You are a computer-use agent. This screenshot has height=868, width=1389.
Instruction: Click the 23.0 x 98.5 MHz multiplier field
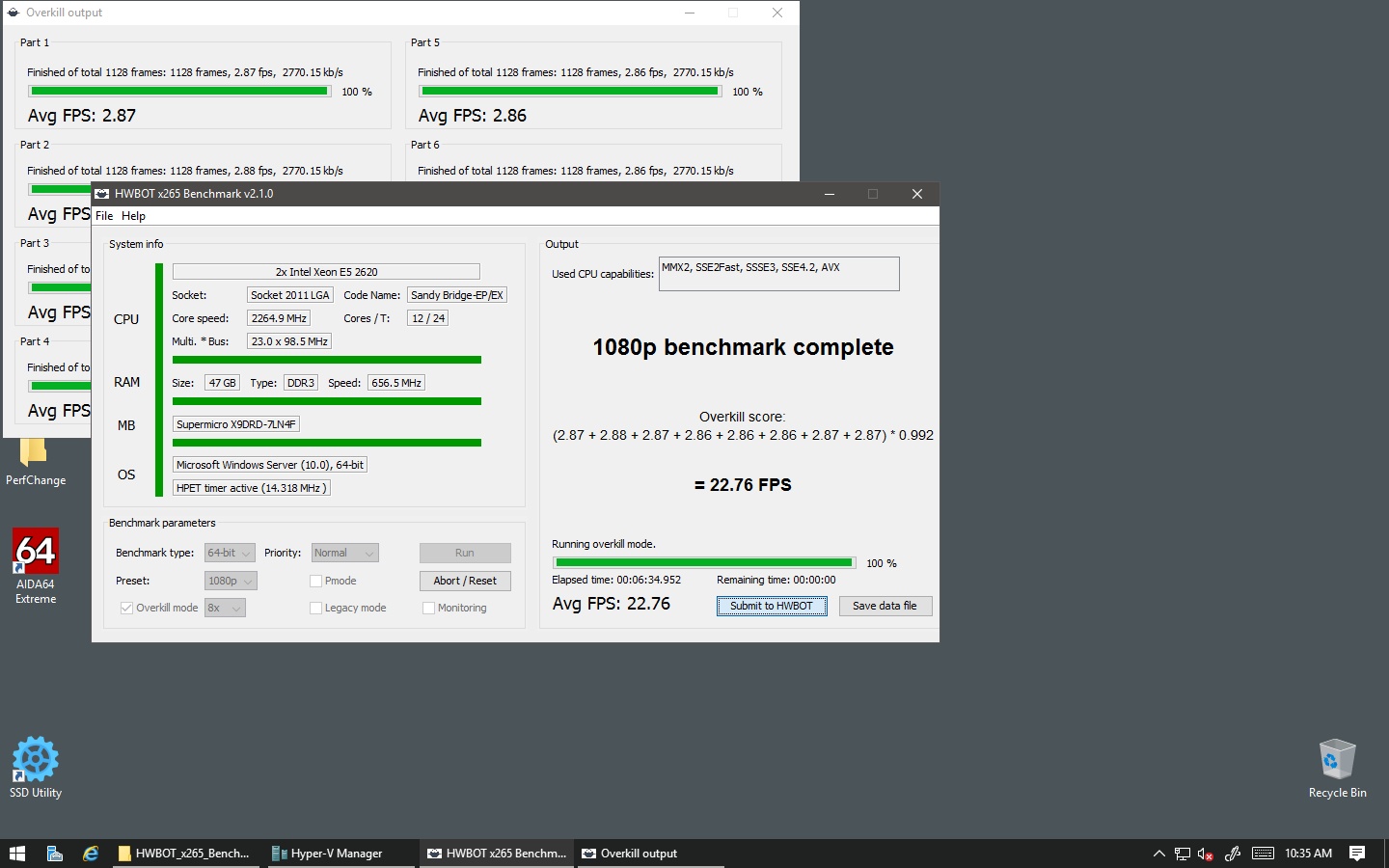click(x=289, y=341)
